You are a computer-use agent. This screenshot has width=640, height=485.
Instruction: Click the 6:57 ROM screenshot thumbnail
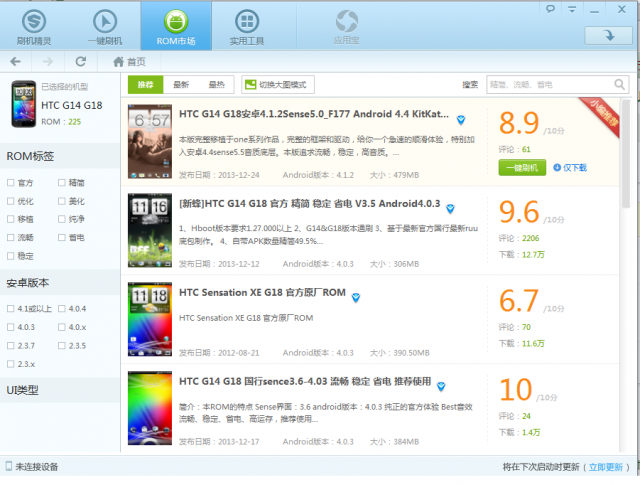(150, 141)
